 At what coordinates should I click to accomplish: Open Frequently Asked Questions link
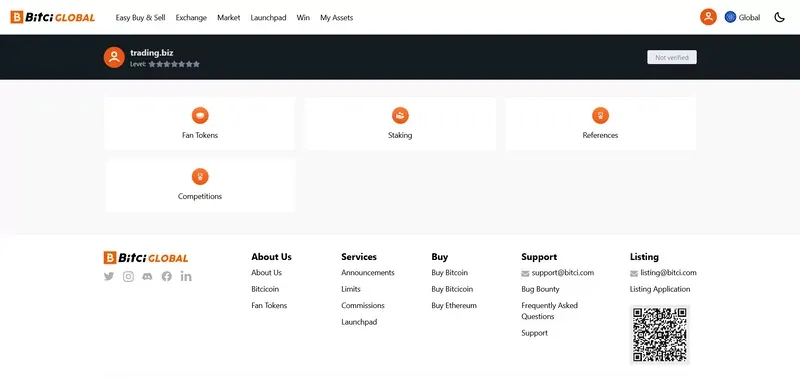(x=549, y=311)
